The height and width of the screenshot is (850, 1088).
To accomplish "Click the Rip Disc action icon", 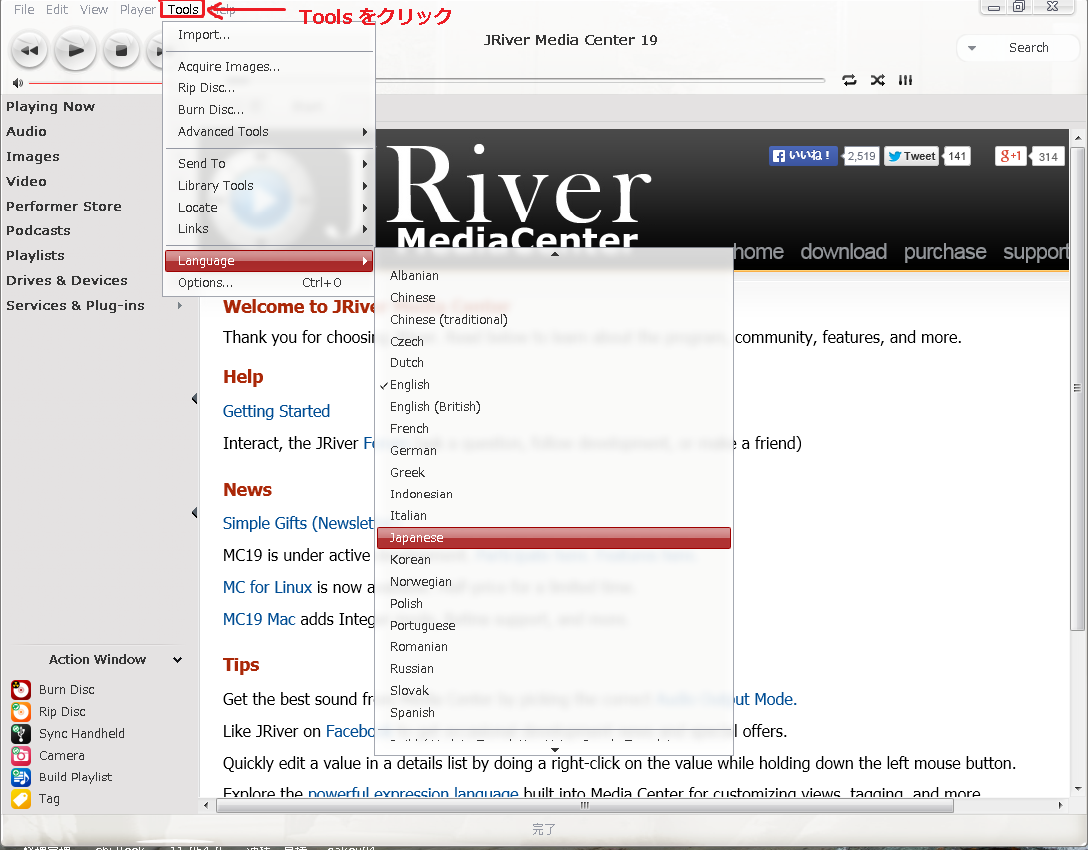I will click(x=21, y=712).
